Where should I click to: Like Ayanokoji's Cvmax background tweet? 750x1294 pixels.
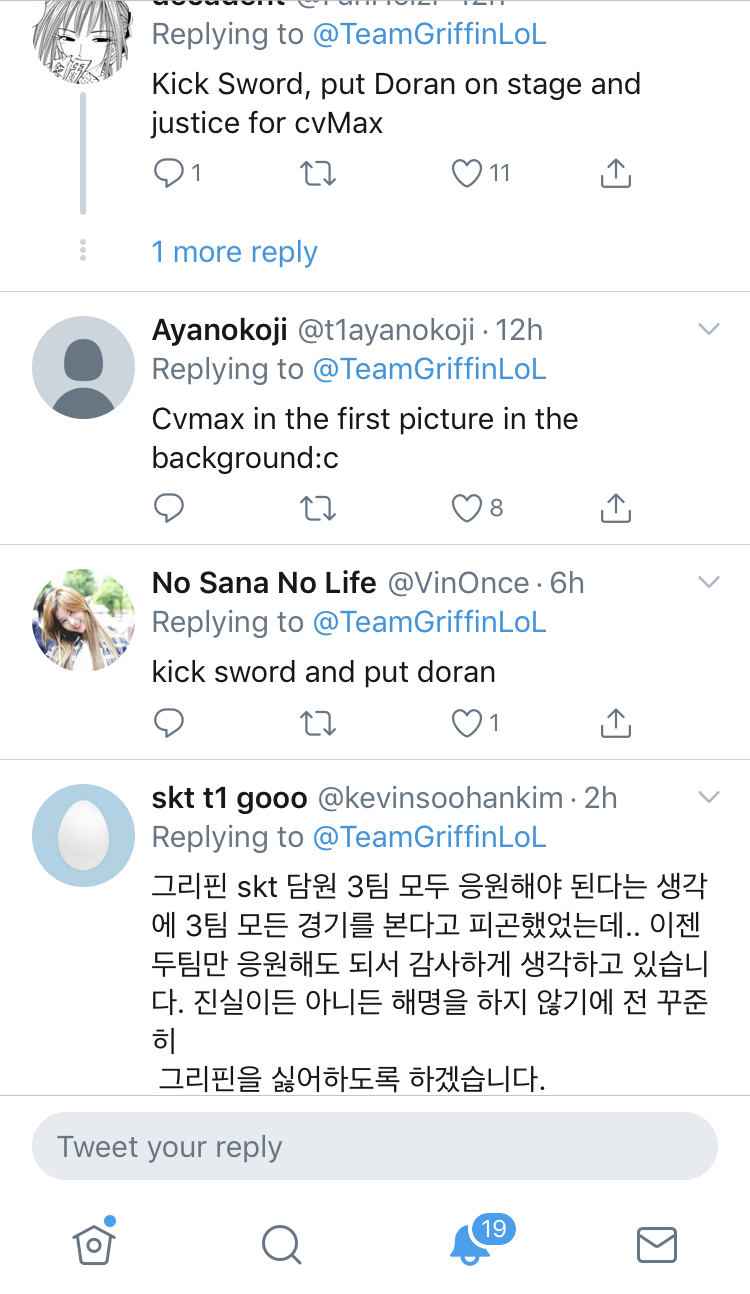(x=468, y=509)
